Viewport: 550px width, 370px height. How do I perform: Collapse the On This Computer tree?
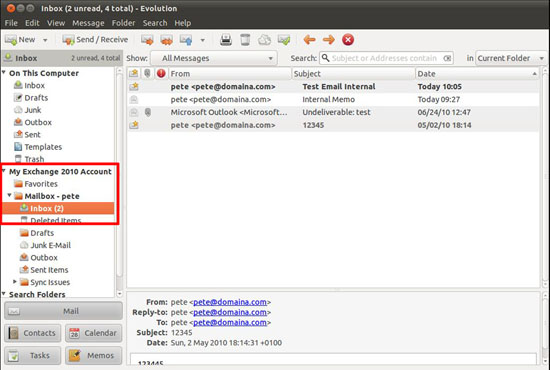pyautogui.click(x=4, y=73)
